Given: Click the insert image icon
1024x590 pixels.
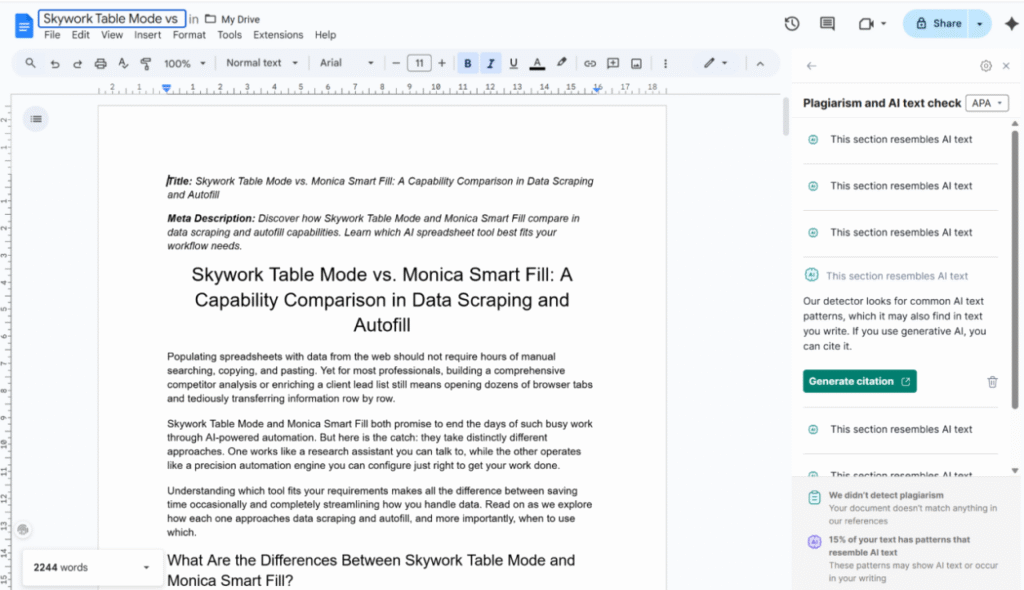Looking at the screenshot, I should coord(636,63).
